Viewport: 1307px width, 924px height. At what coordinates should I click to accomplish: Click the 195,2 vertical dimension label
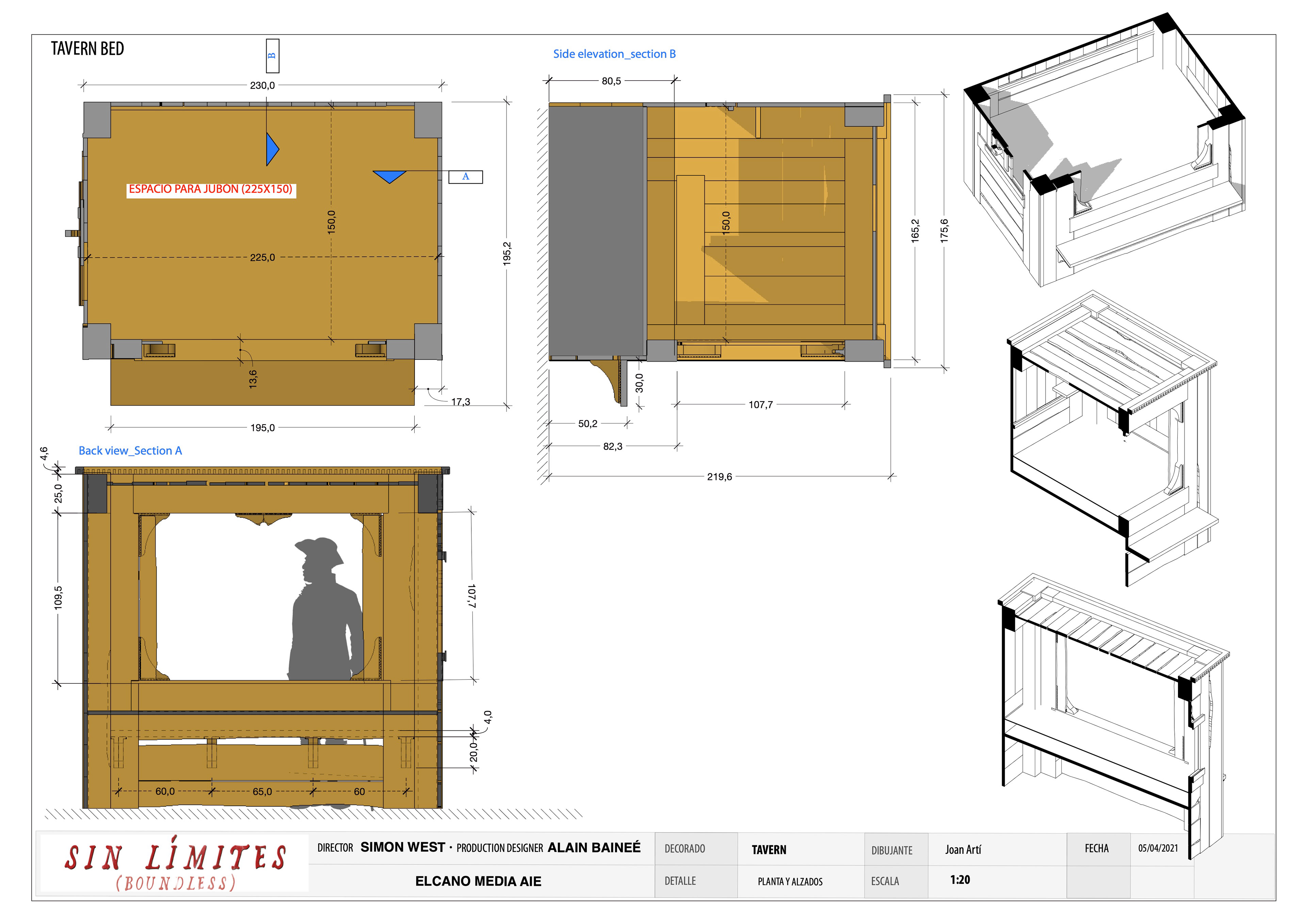point(507,253)
